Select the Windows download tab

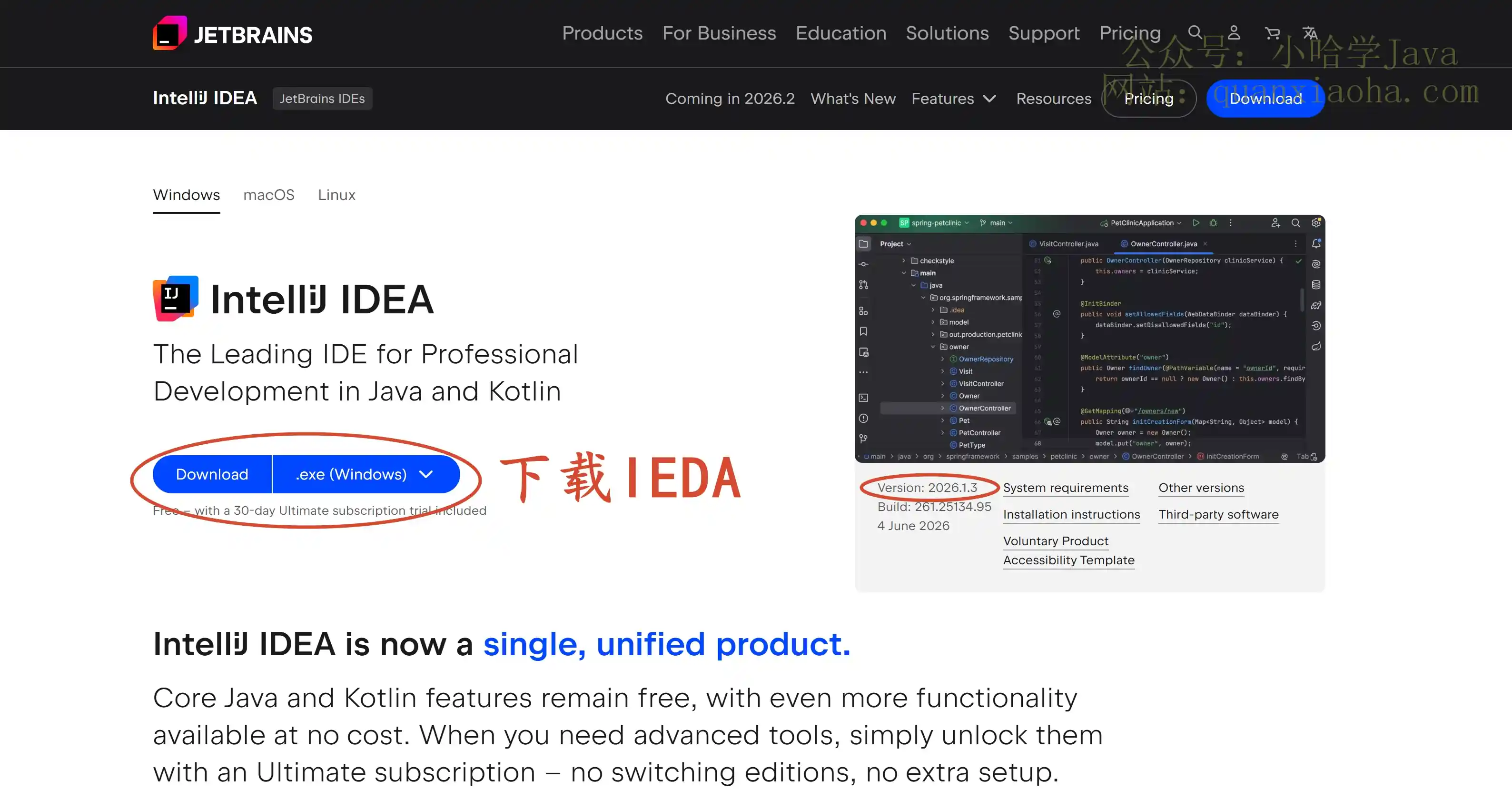[187, 194]
